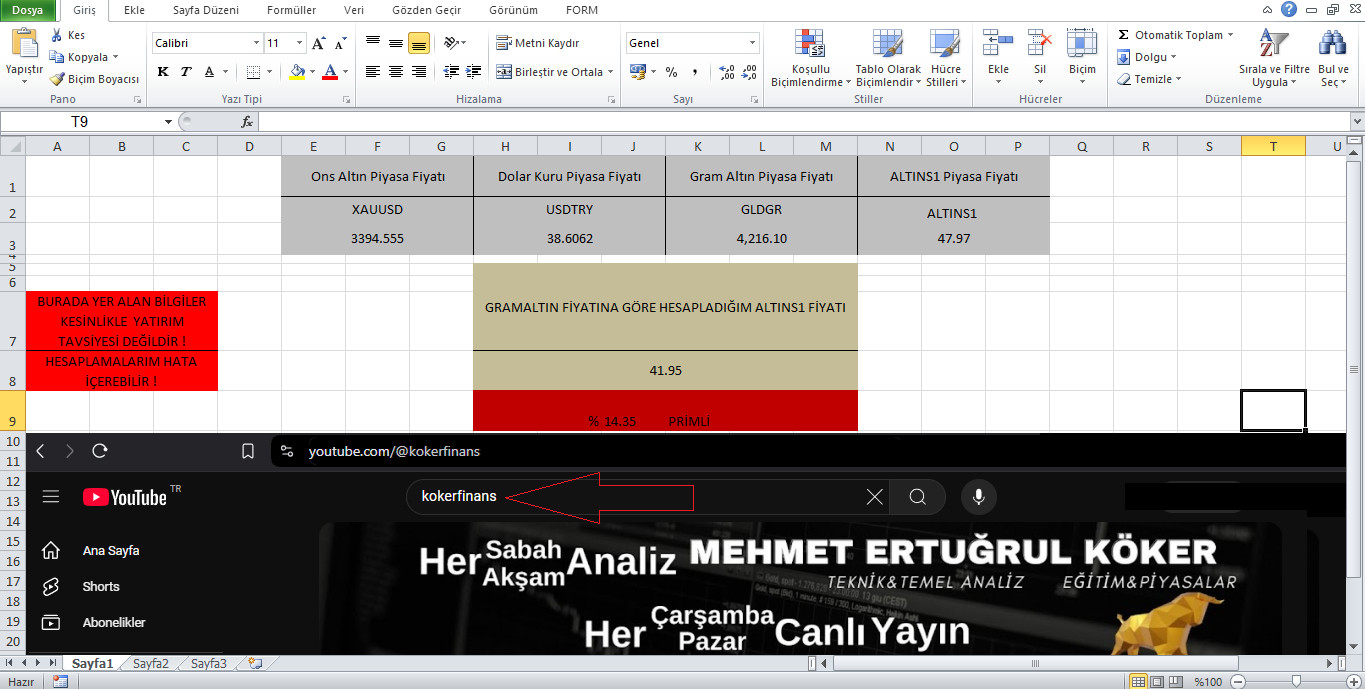Select the Sayfa3 sheet tab

[x=209, y=663]
